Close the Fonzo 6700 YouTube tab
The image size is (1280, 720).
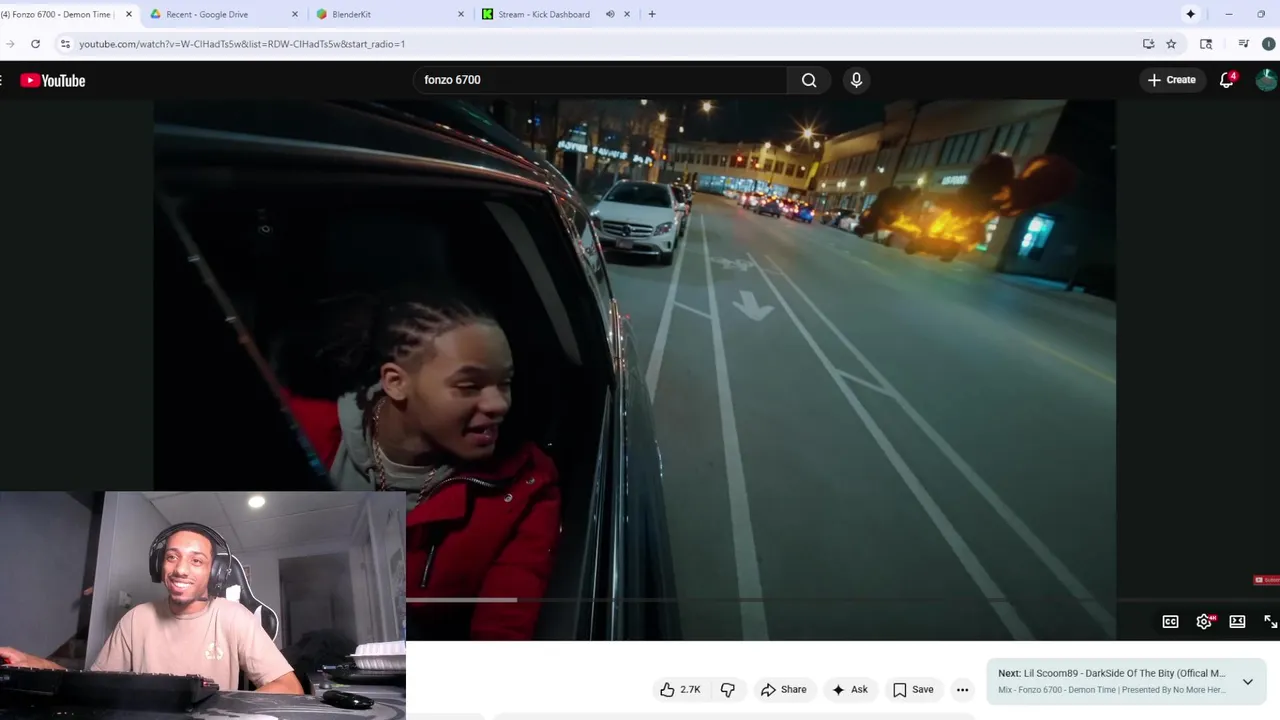tap(128, 14)
